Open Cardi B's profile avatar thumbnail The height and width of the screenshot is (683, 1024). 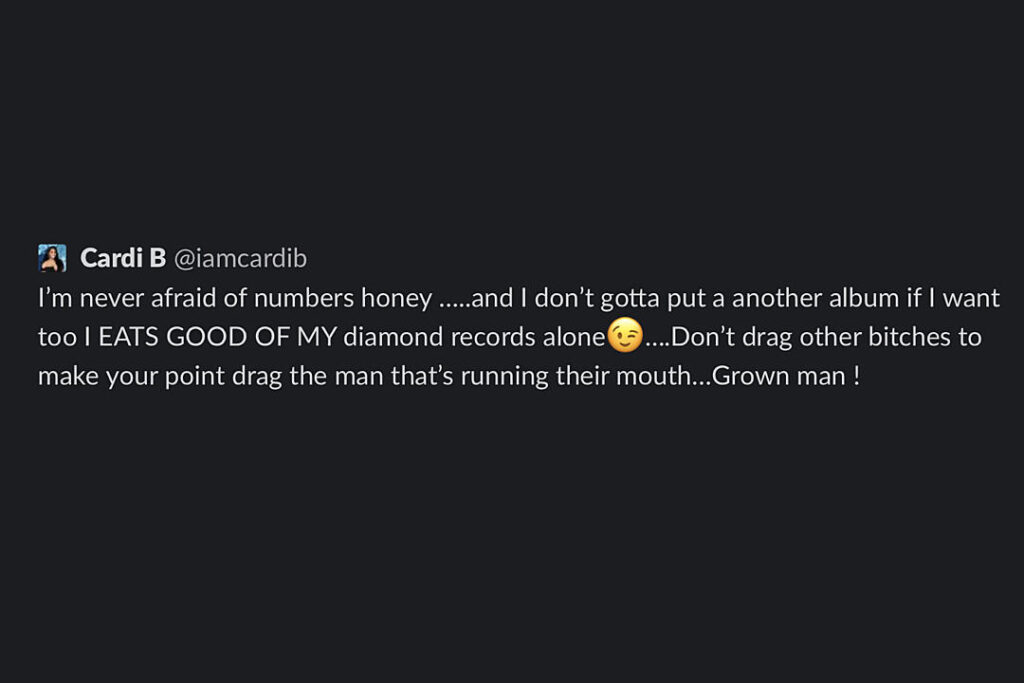click(52, 258)
